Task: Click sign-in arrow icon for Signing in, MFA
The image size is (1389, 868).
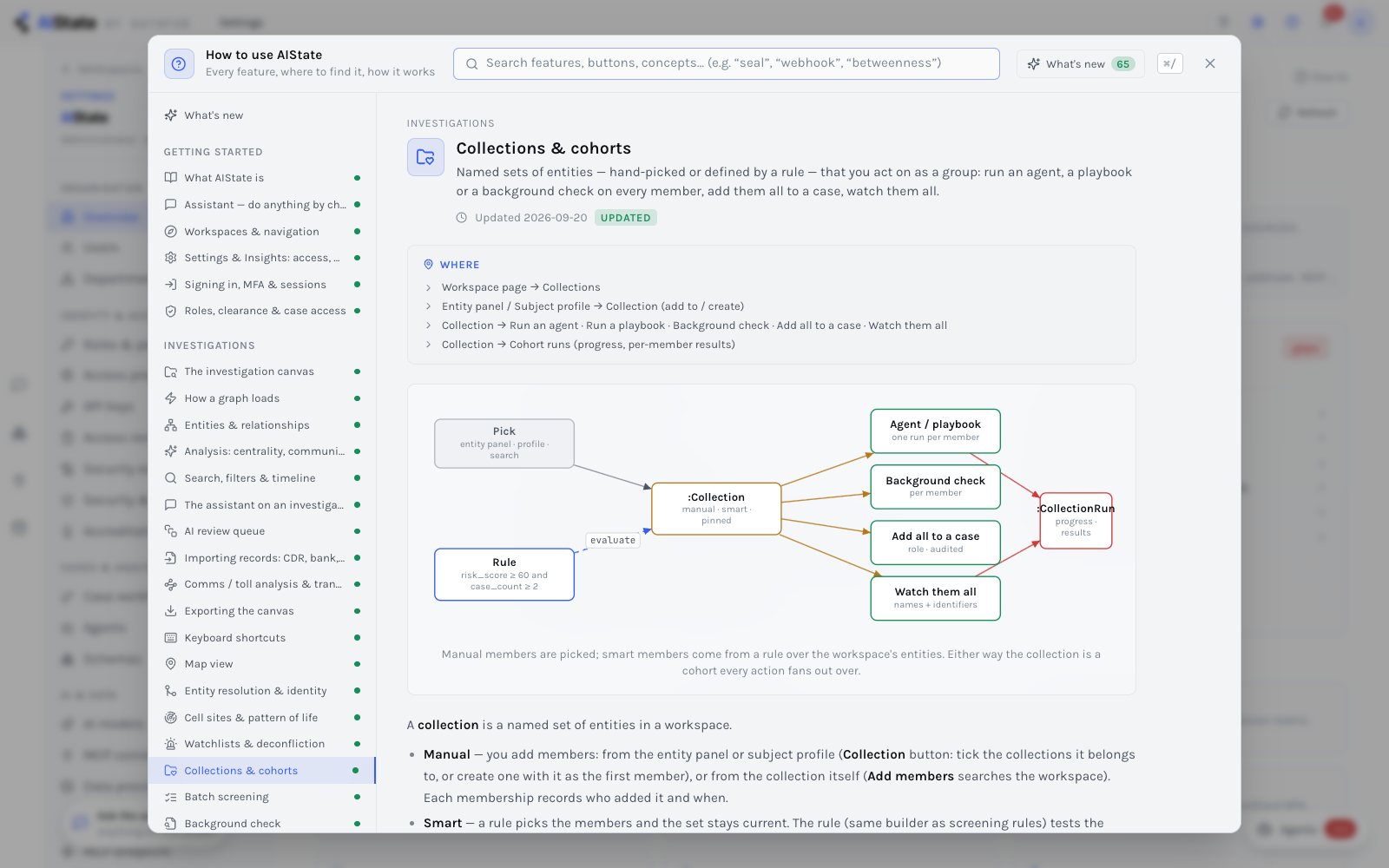Action: 171,285
